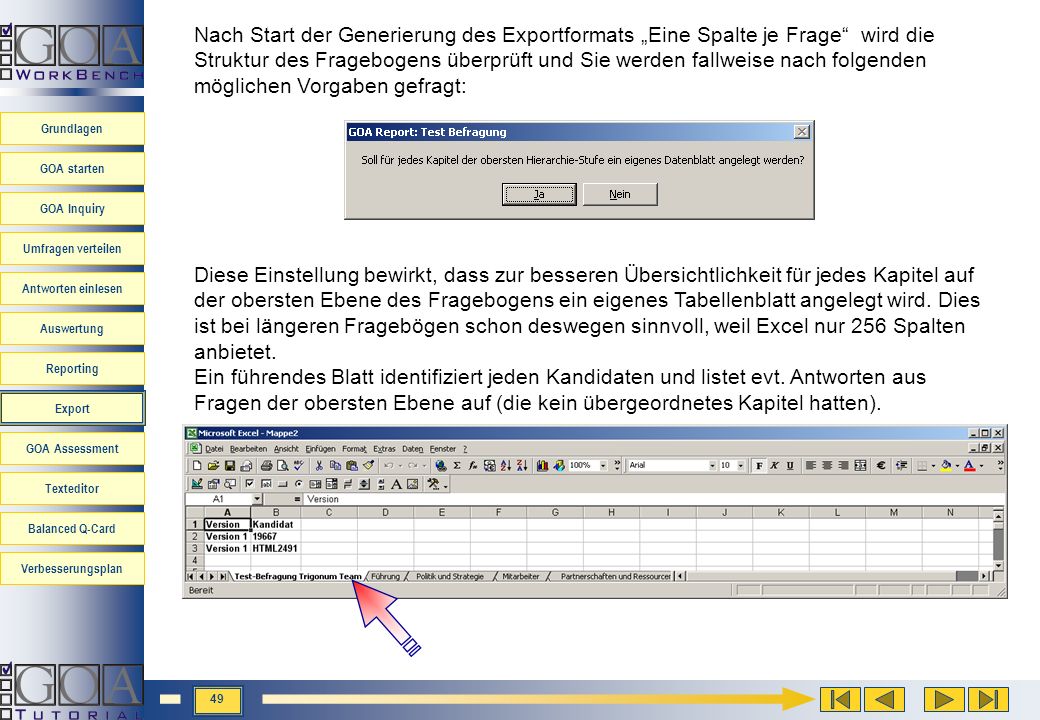
Task: Click the Euro currency format icon
Action: click(x=881, y=465)
